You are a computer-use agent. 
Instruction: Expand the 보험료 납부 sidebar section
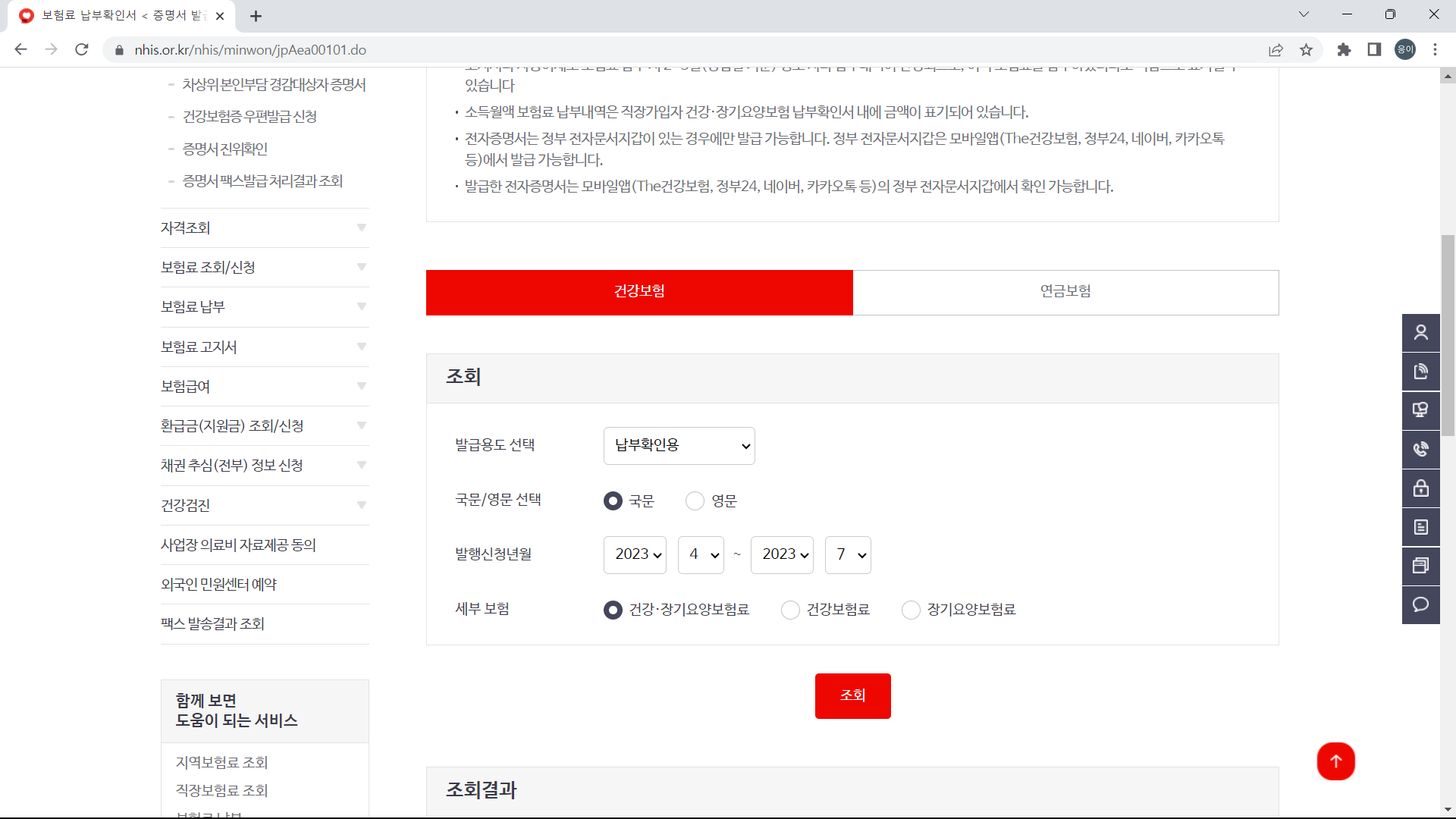pyautogui.click(x=265, y=306)
